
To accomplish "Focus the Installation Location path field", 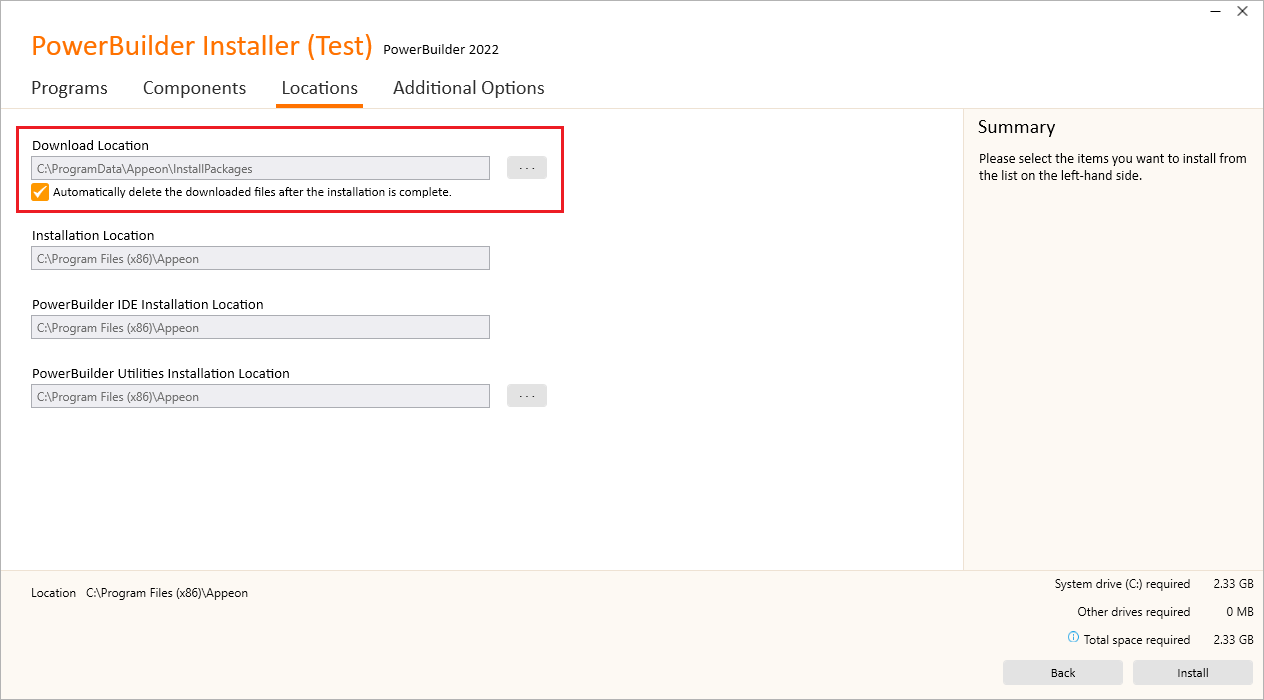I will pos(260,258).
